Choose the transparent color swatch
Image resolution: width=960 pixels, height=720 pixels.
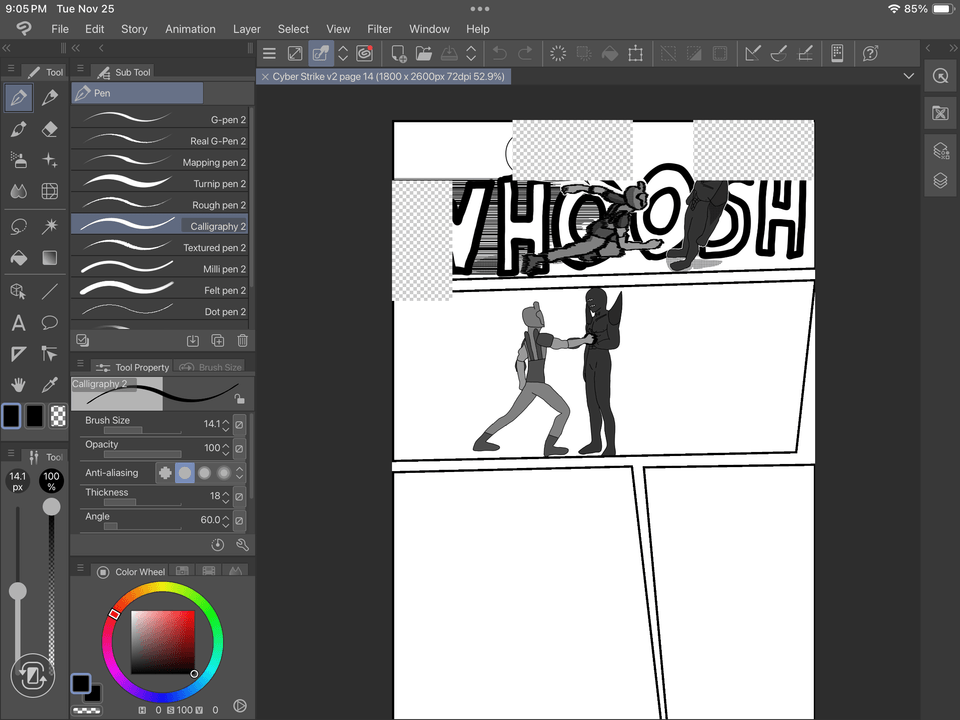tap(59, 415)
